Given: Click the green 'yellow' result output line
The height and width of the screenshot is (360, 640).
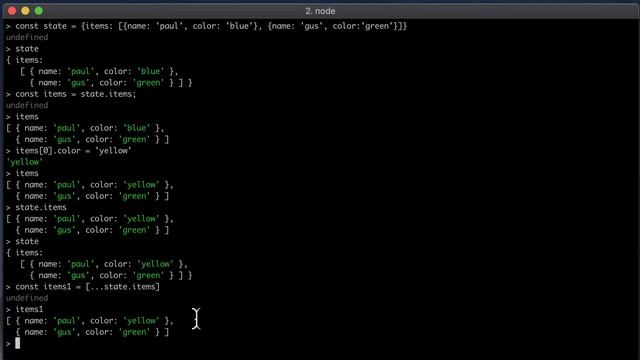Looking at the screenshot, I should coord(24,162).
